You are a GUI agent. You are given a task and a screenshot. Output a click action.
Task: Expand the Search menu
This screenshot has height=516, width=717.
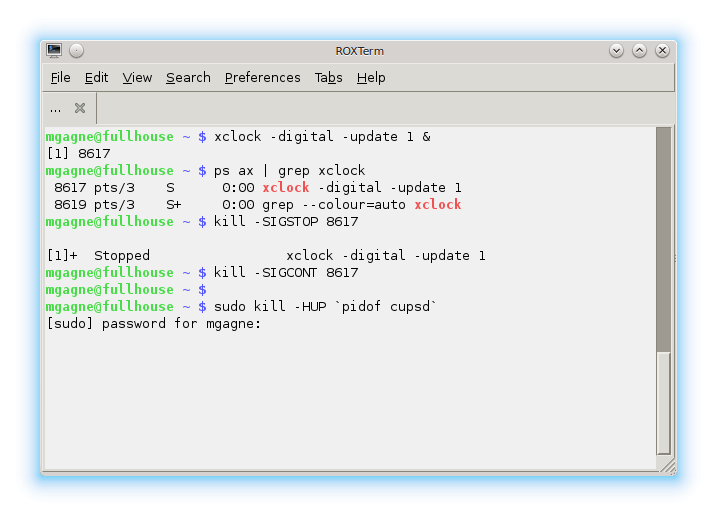coord(188,78)
